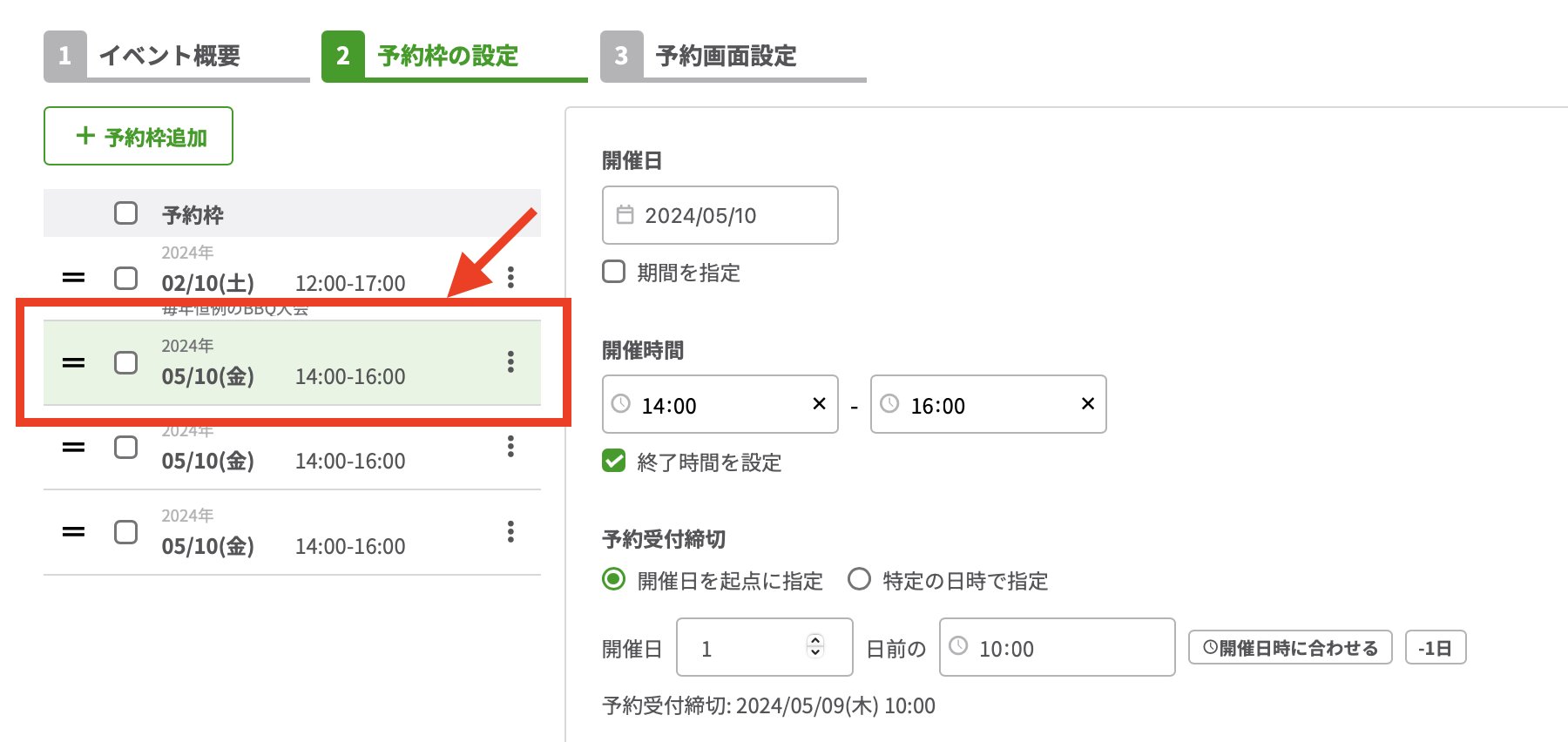Open the kebab menu of the last slot
Screen dimensions: 1568x742
click(510, 532)
